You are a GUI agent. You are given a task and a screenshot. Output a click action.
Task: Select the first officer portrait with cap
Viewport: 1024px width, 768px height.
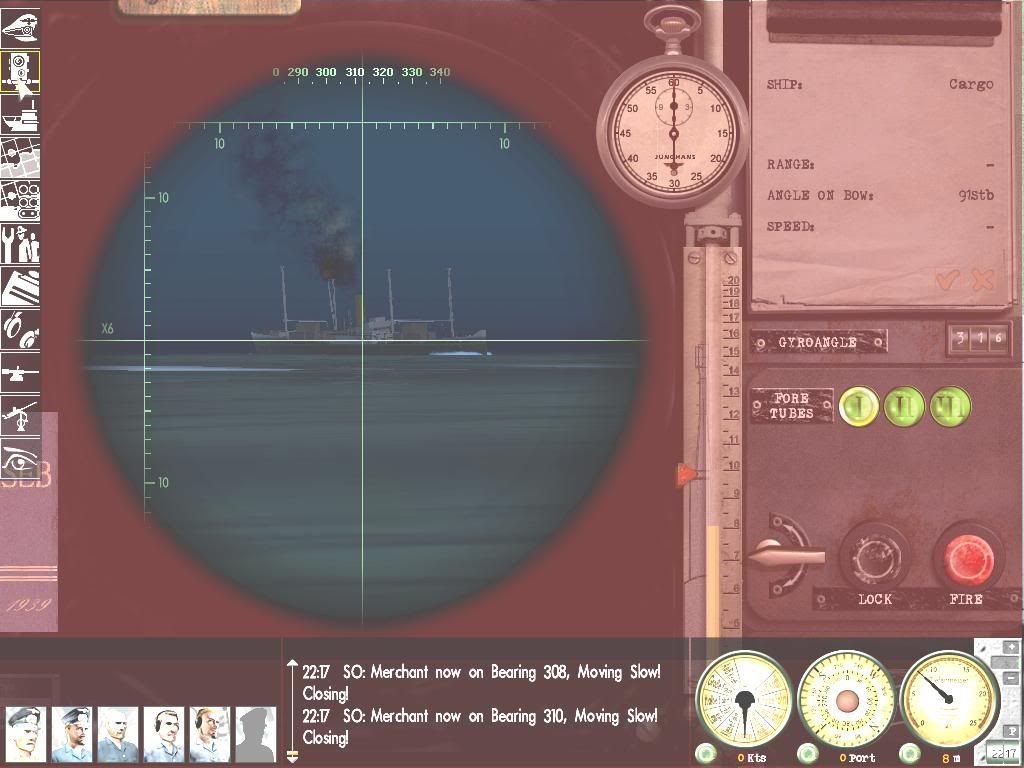25,734
